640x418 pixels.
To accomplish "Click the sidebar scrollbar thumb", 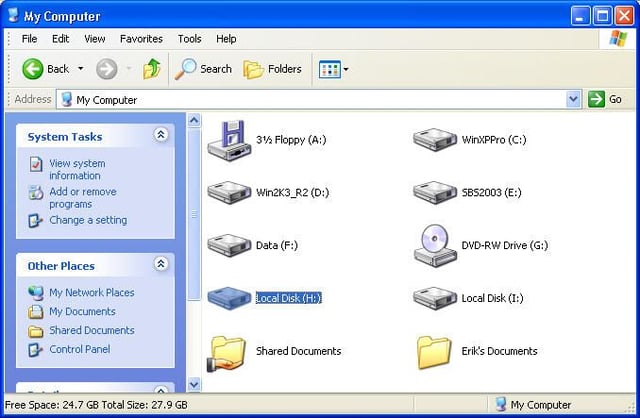I will pyautogui.click(x=194, y=214).
